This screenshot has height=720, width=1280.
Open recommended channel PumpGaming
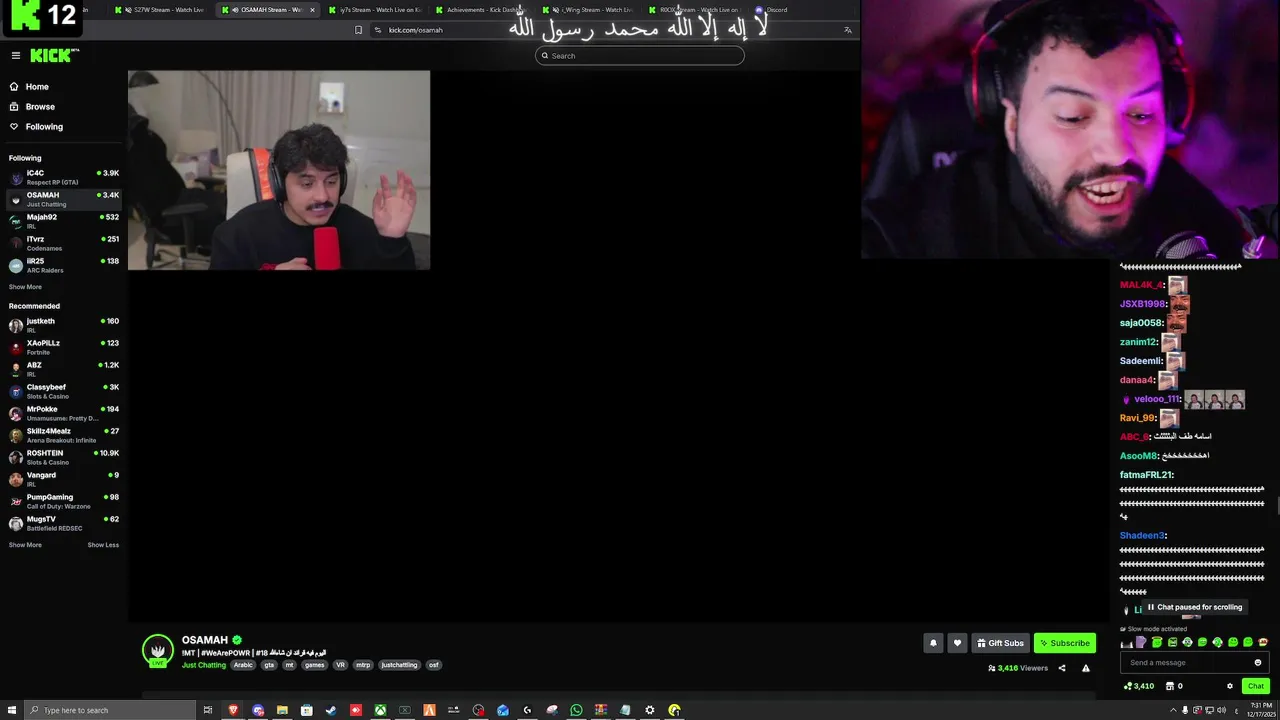click(x=64, y=501)
